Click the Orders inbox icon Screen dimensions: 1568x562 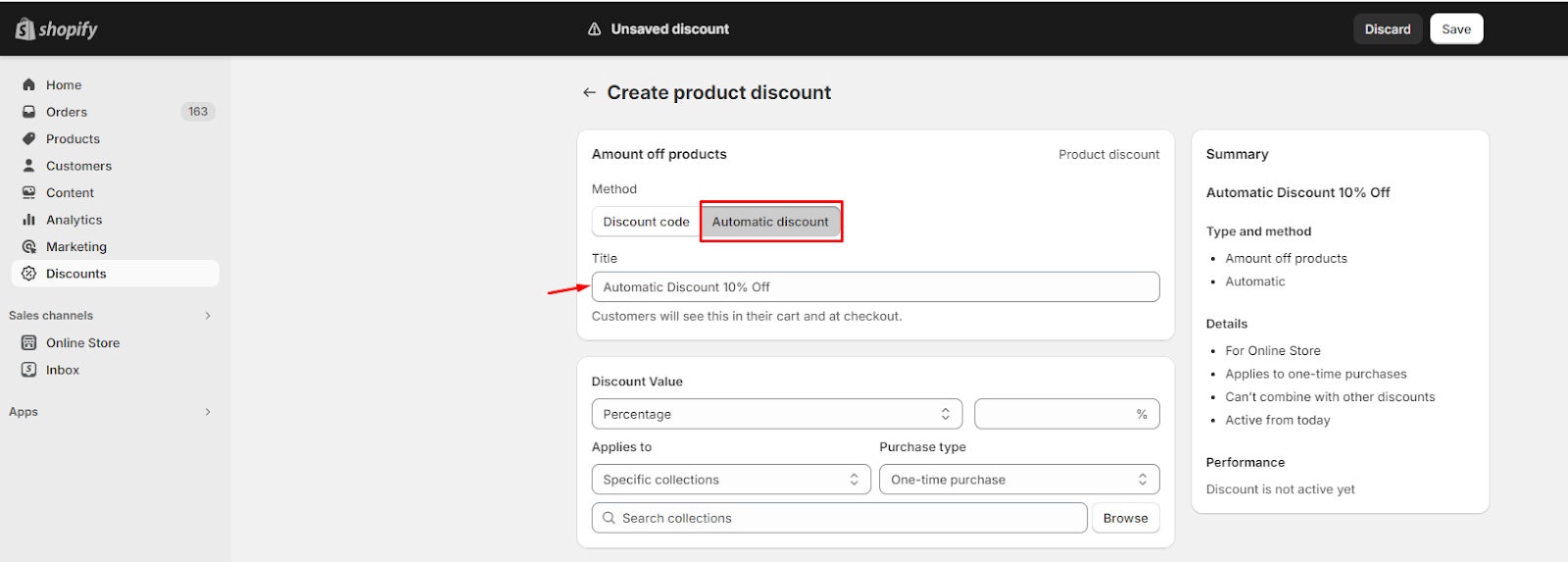28,112
